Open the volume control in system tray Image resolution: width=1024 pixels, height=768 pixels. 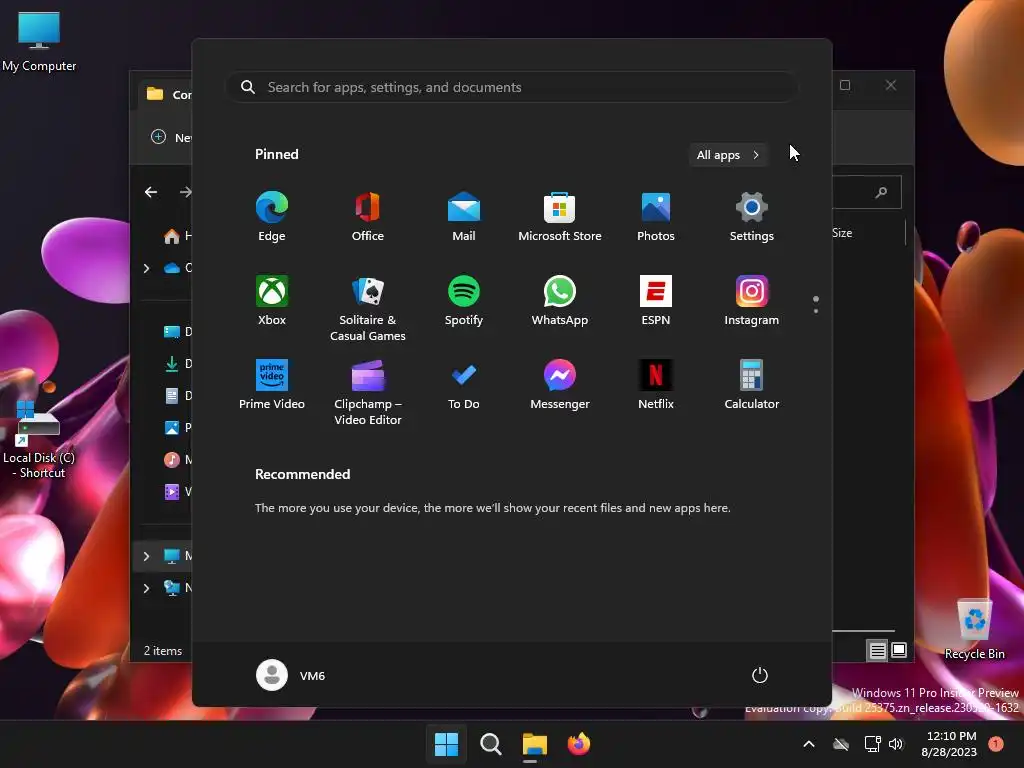[896, 744]
